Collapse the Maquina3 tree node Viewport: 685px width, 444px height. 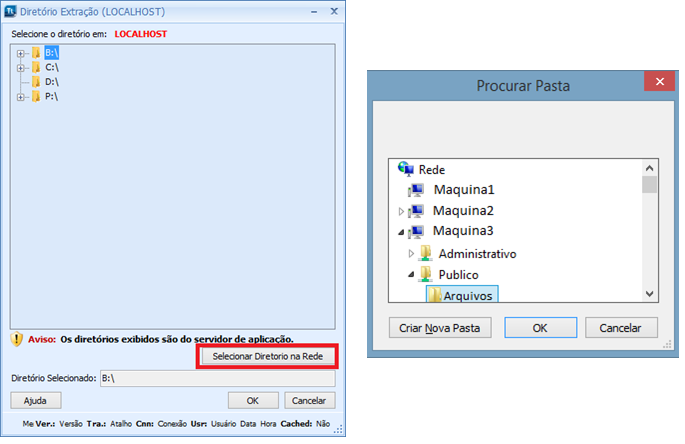401,232
